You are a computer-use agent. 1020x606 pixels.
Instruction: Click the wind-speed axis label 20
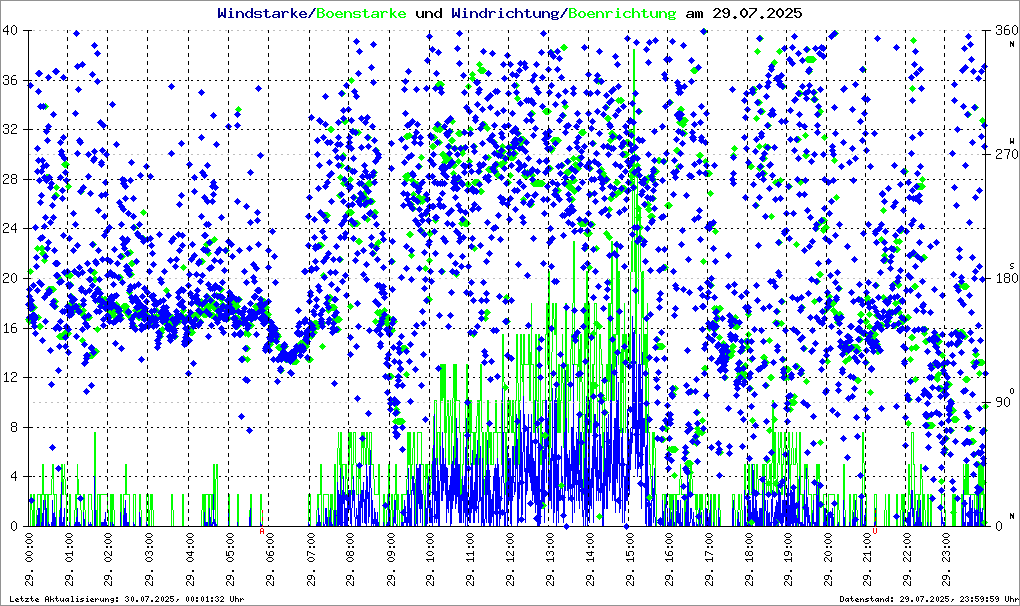click(x=10, y=278)
